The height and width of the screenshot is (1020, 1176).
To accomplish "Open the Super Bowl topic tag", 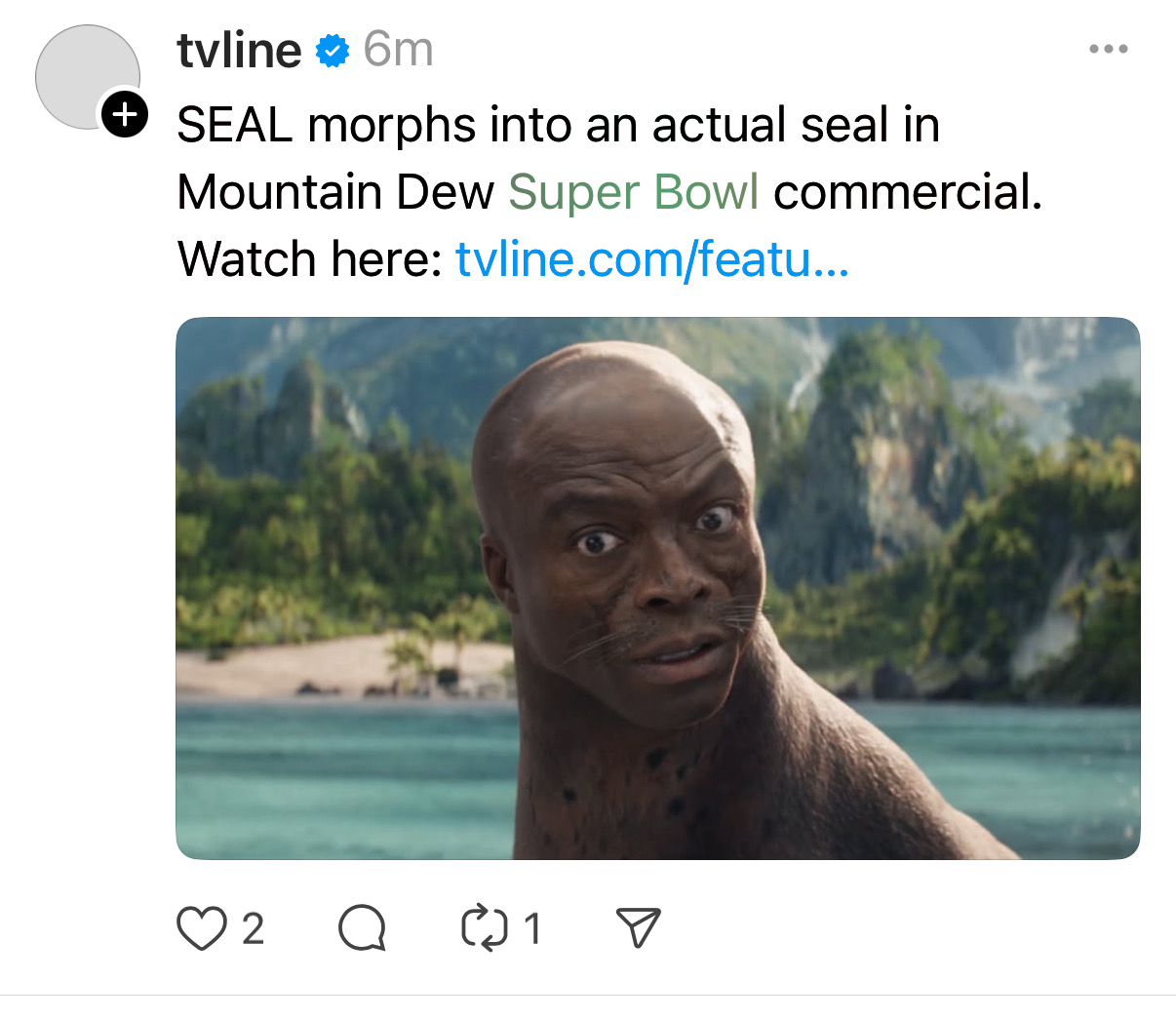I will tap(633, 192).
